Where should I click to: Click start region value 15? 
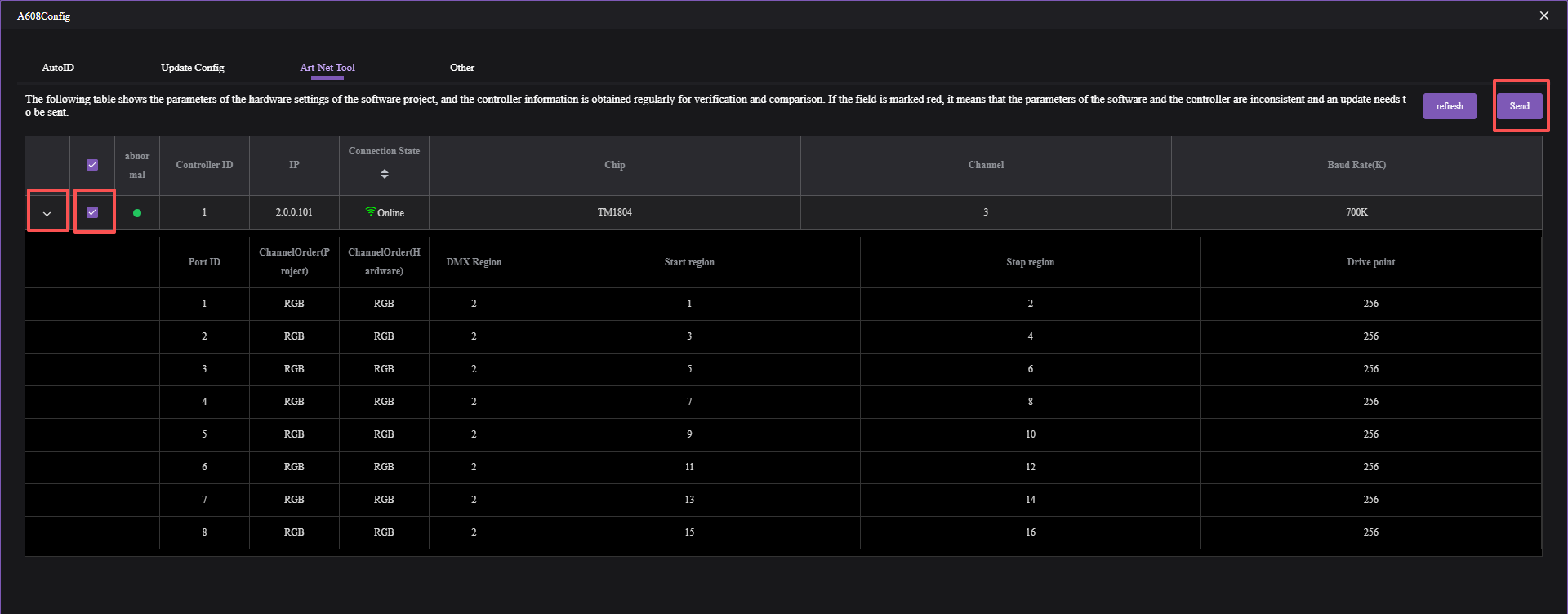pos(689,532)
